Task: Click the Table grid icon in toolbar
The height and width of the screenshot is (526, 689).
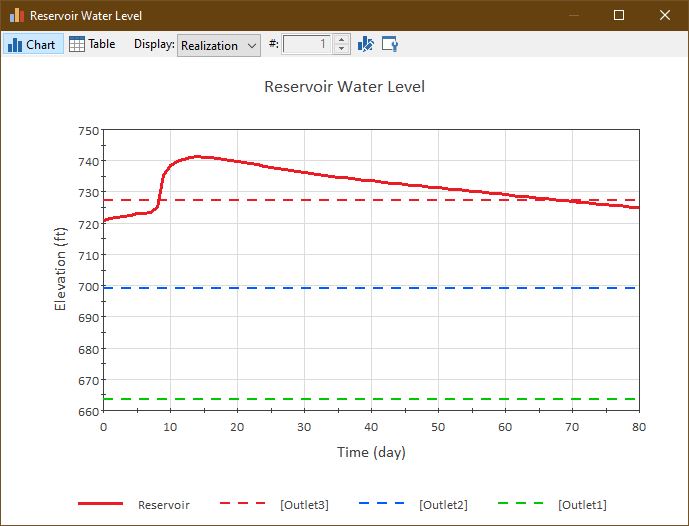Action: coord(76,44)
